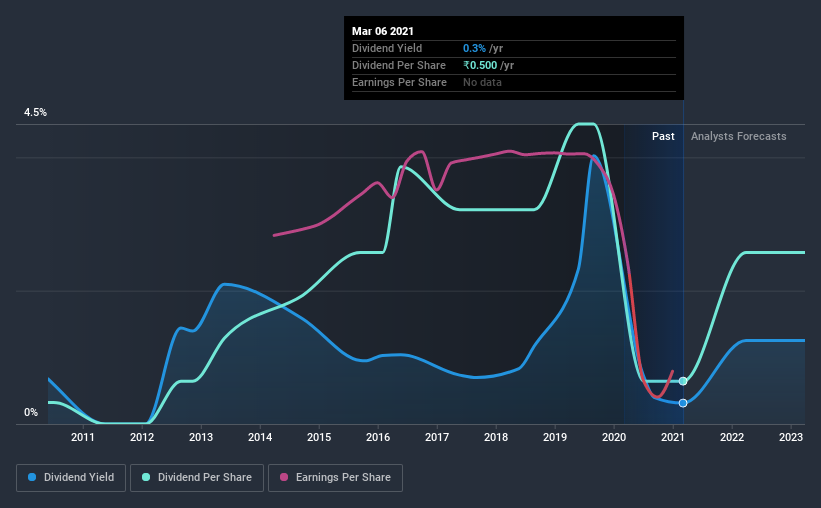Image resolution: width=821 pixels, height=508 pixels.
Task: Click the Mar 06 2021 tooltip date
Action: coord(383,31)
